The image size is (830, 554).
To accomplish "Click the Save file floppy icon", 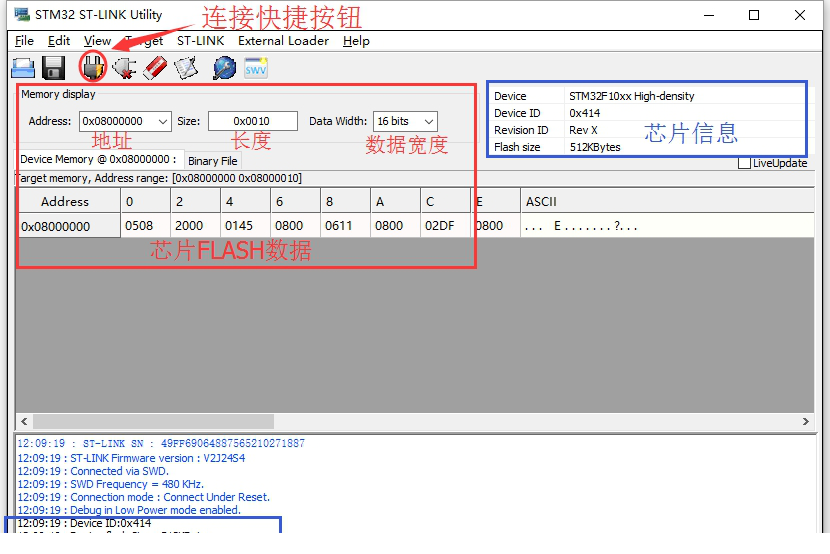I will click(x=53, y=68).
